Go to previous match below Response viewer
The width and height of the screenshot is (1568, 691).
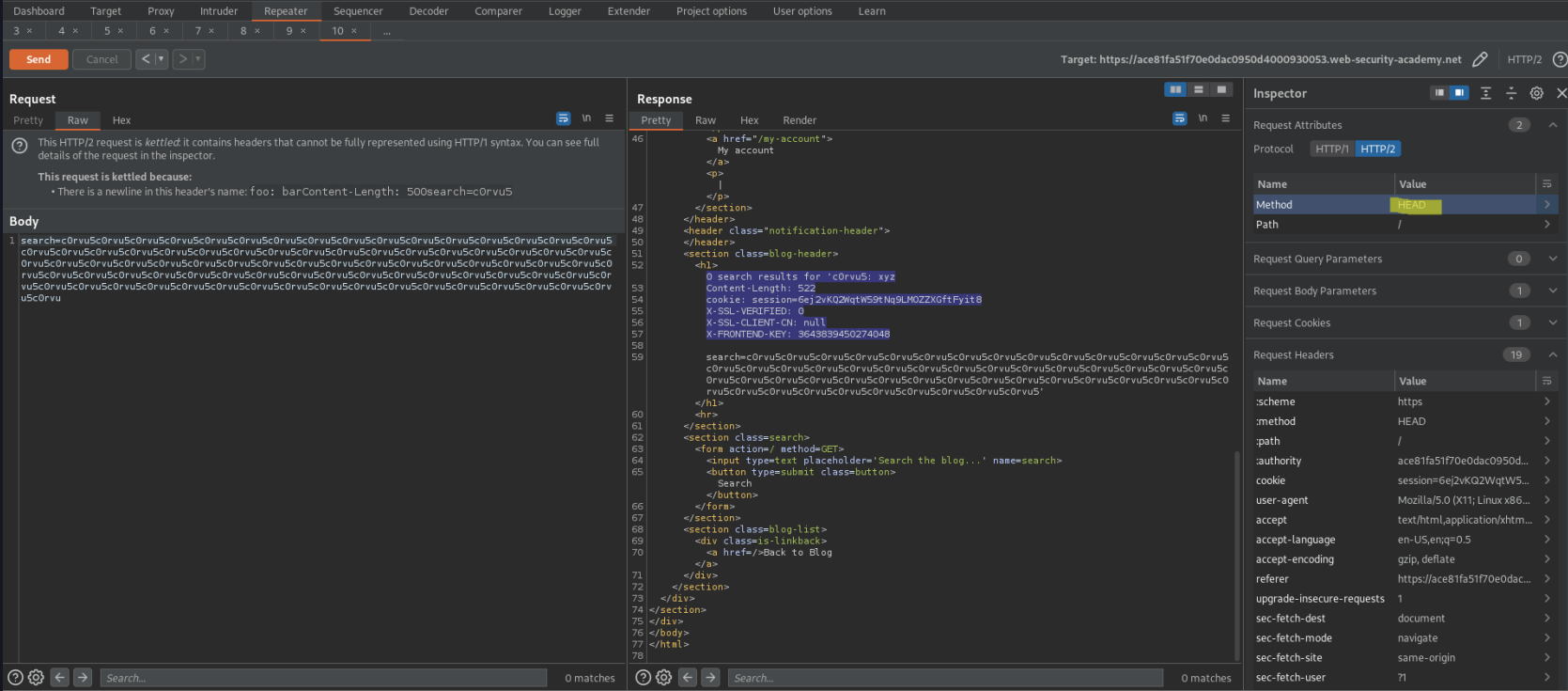(x=688, y=677)
